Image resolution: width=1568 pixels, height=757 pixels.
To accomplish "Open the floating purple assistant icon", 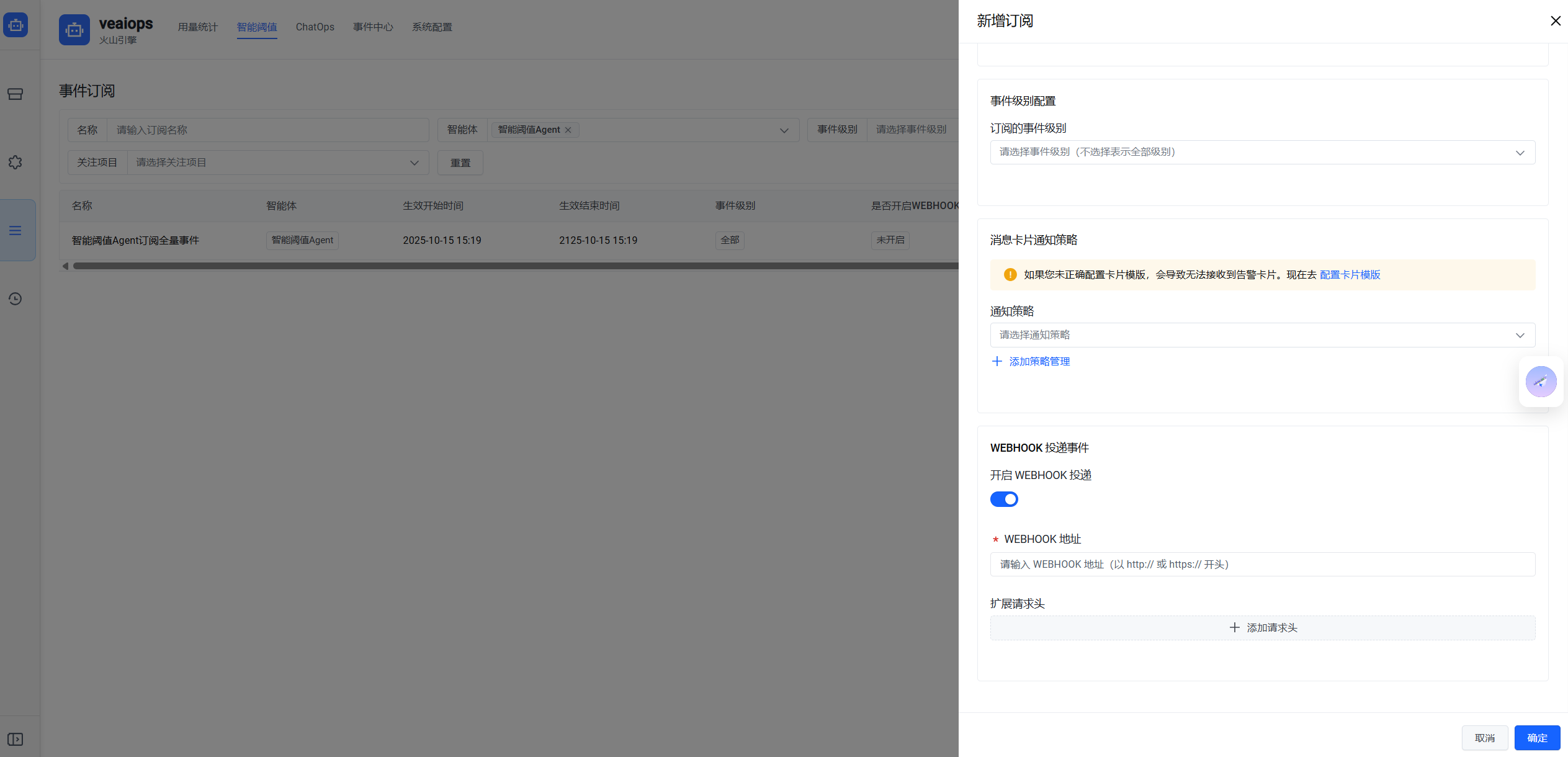I will pyautogui.click(x=1541, y=382).
